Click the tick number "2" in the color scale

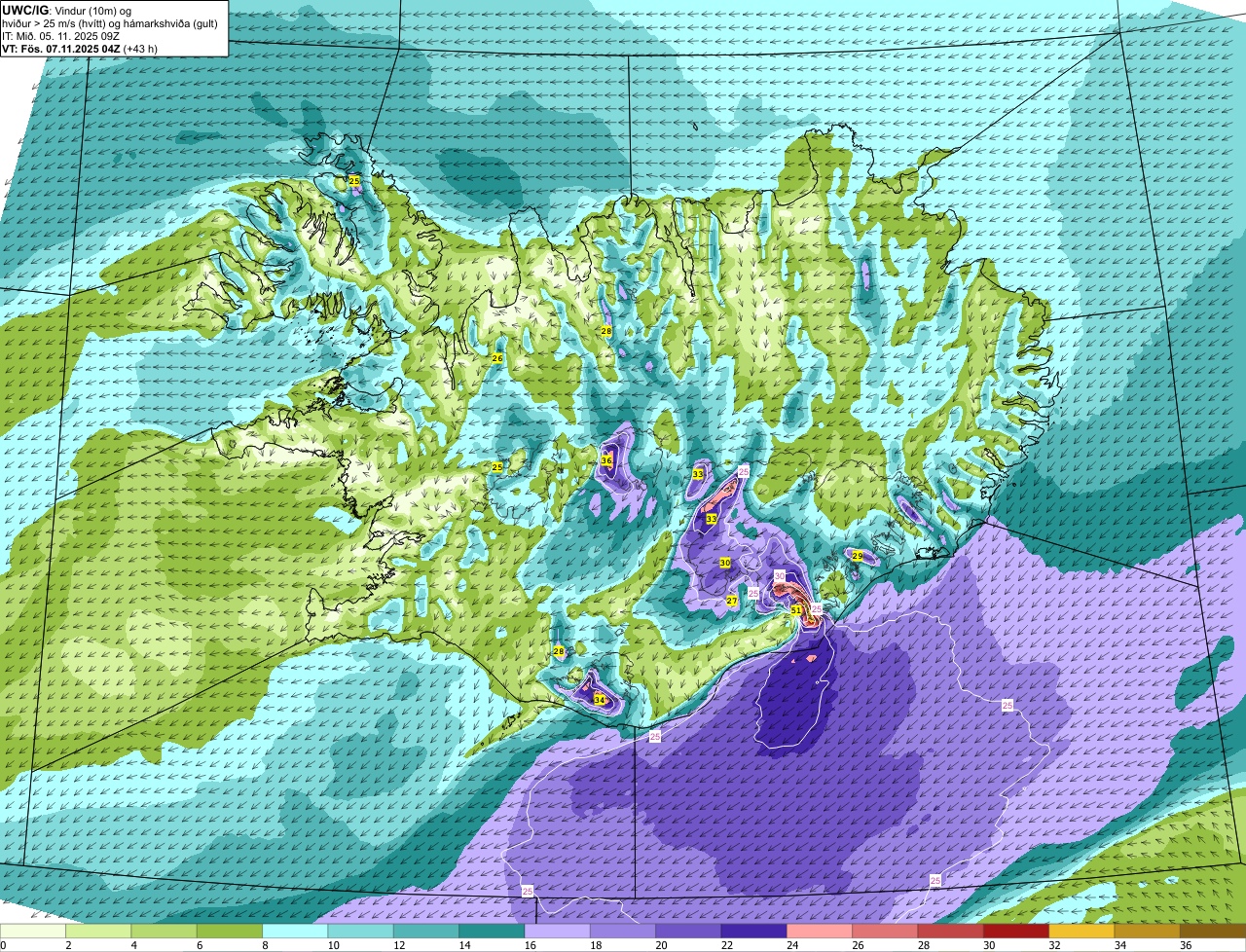pyautogui.click(x=68, y=945)
